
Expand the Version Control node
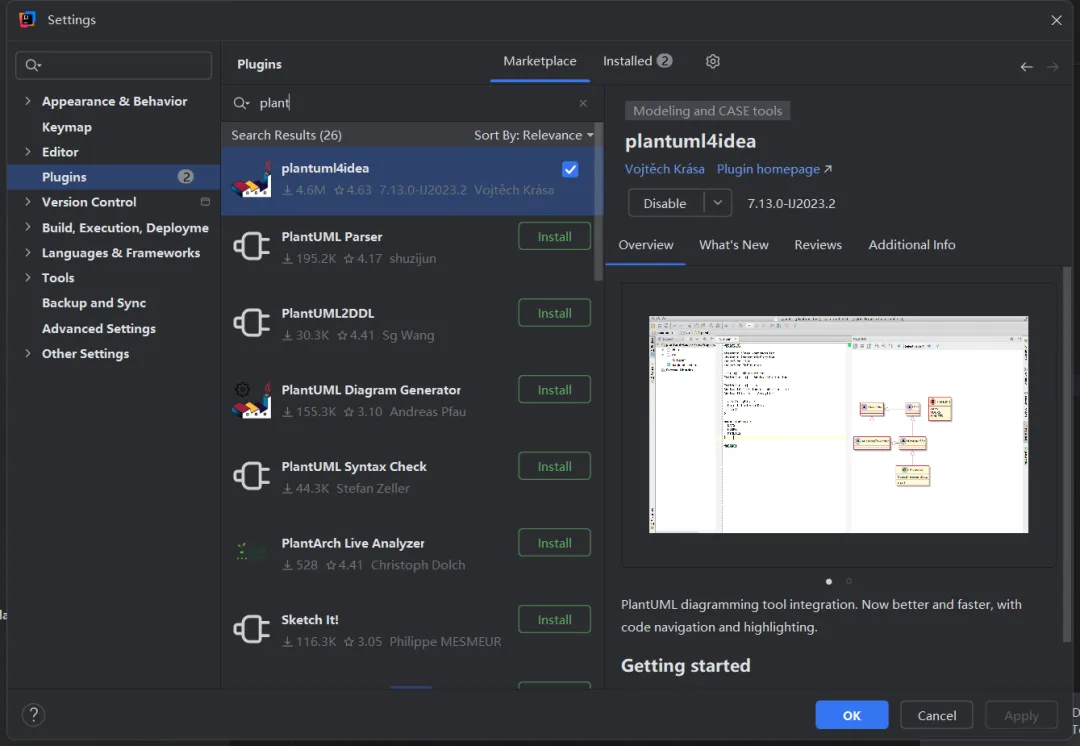(28, 202)
